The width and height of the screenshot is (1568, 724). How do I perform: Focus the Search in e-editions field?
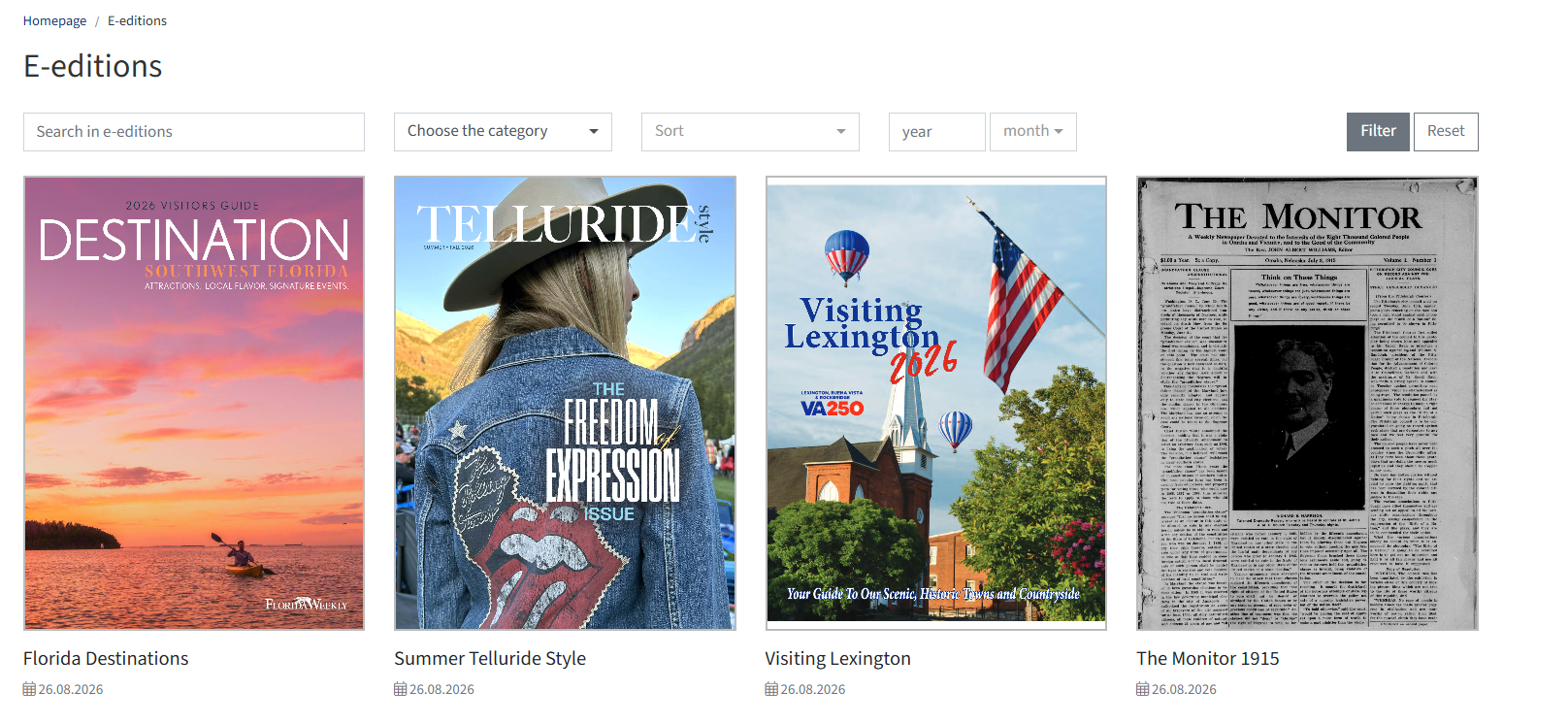pos(194,132)
